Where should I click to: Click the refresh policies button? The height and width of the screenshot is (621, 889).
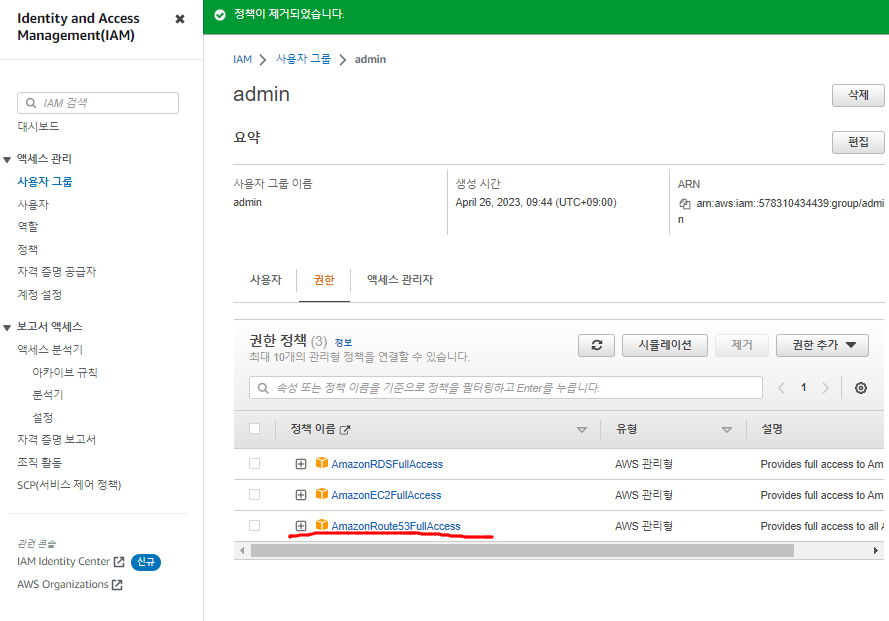[596, 345]
